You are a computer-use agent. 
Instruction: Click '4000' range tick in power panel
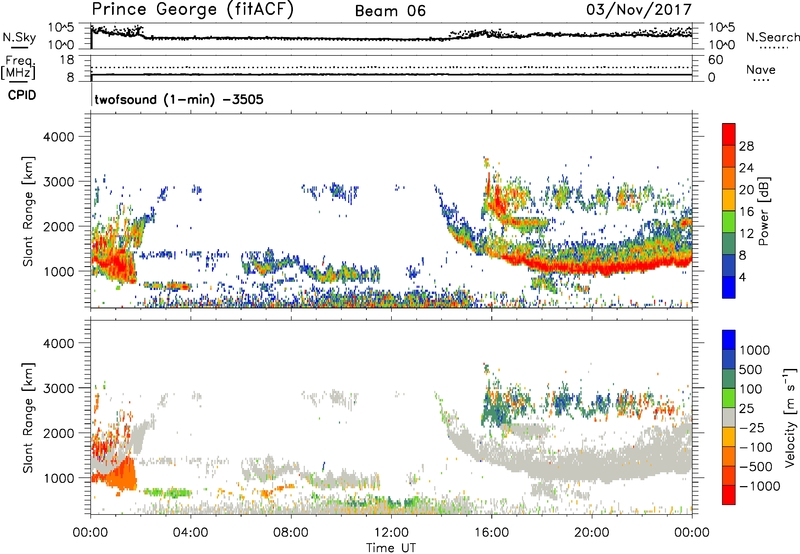point(58,137)
